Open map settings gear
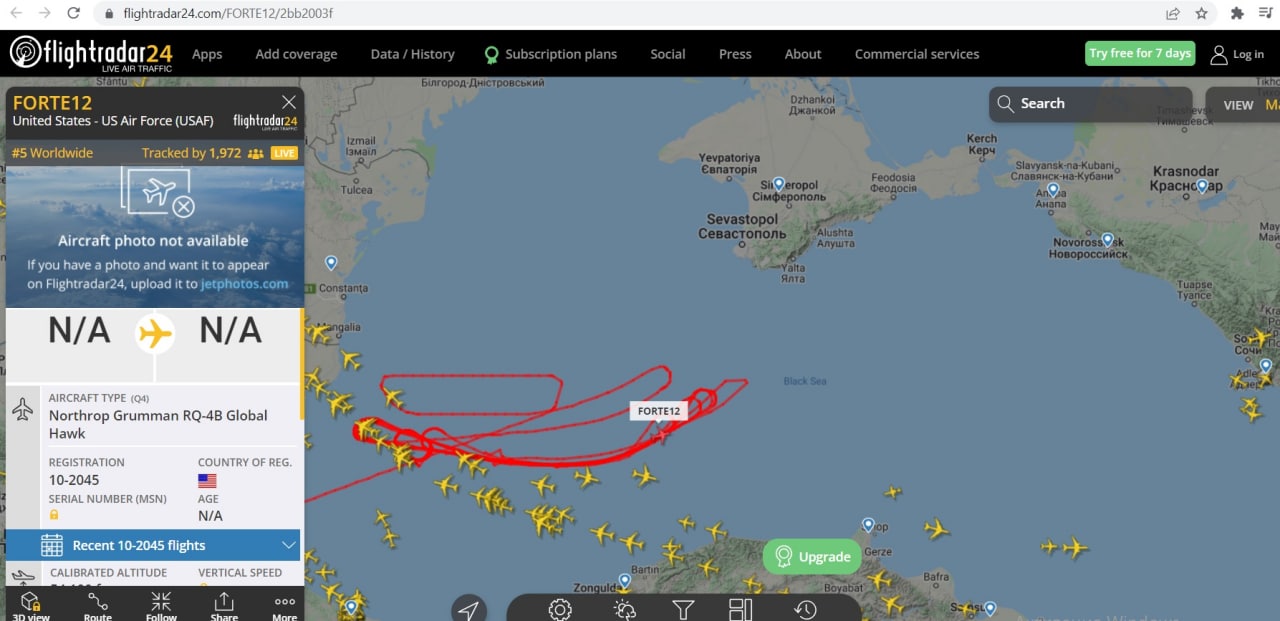1280x621 pixels. (x=560, y=609)
